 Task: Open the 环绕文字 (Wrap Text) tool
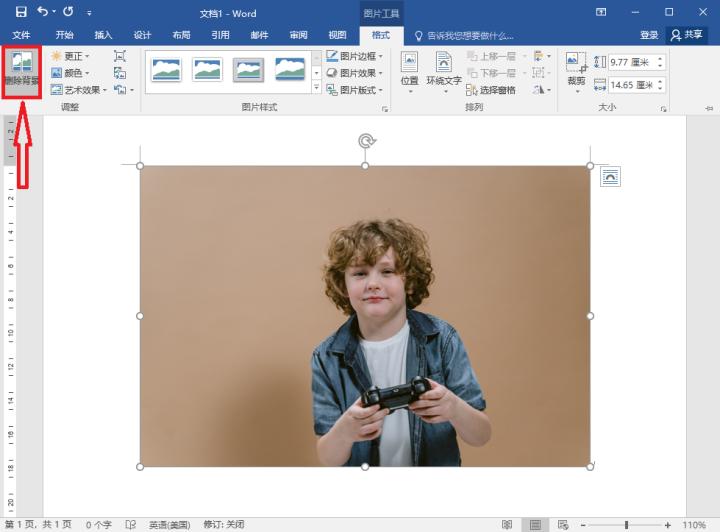[443, 71]
